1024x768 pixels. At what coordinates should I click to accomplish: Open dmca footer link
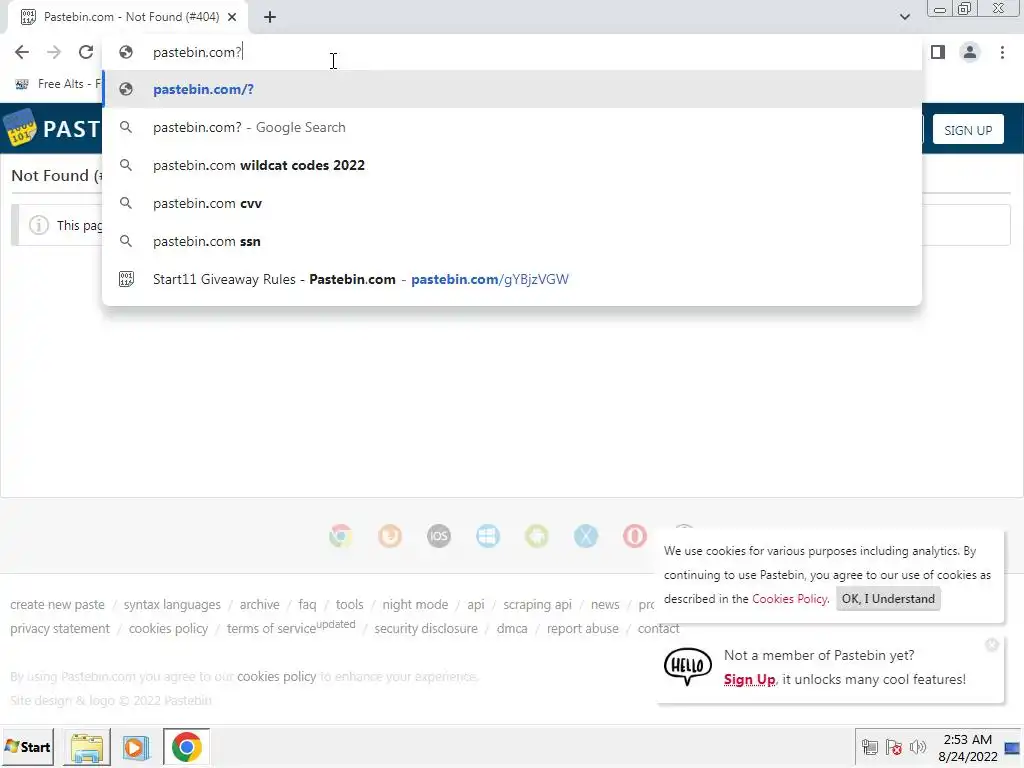[x=512, y=629]
